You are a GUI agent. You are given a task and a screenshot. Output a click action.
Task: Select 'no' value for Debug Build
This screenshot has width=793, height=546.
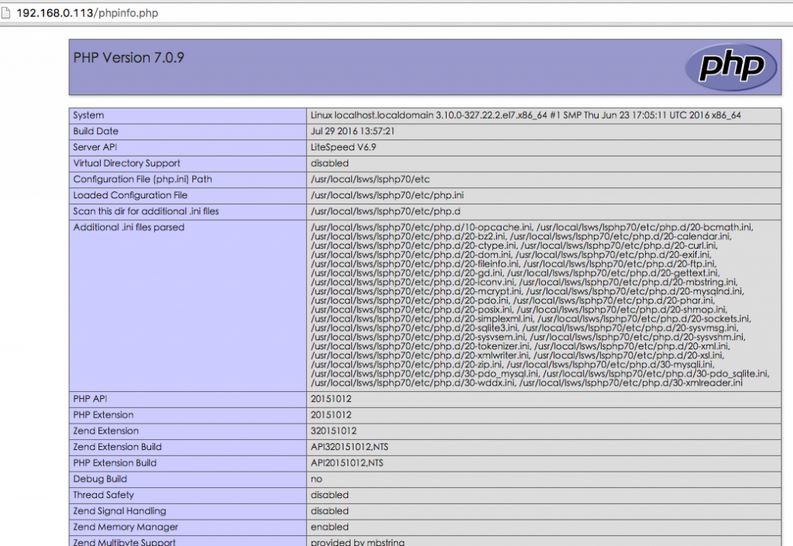point(317,479)
